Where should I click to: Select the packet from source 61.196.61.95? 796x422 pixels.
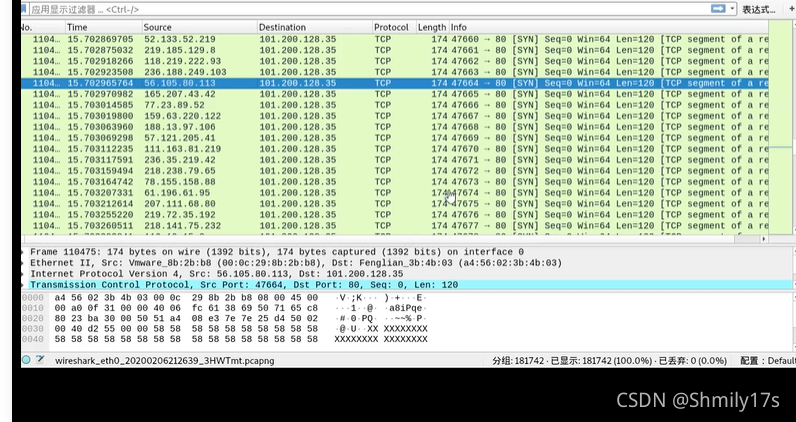pos(394,193)
